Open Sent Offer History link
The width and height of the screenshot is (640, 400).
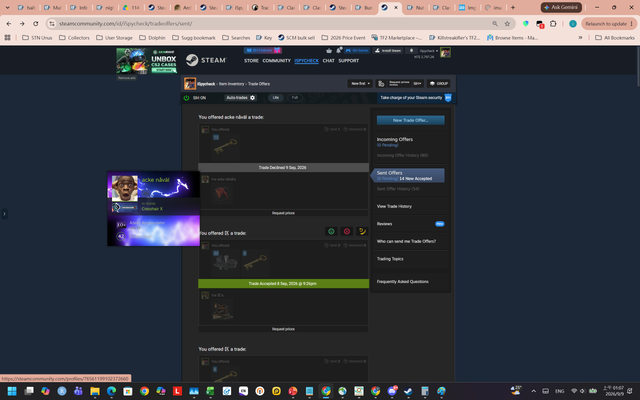click(398, 189)
